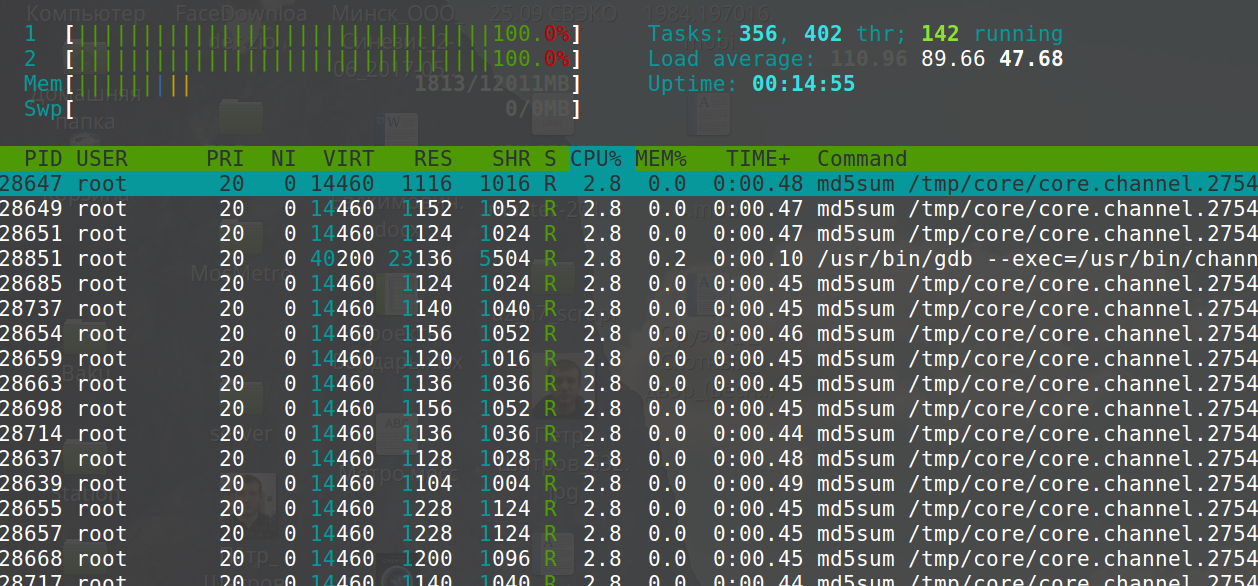Click the Uptime 00:14:55 value
This screenshot has height=586, width=1258.
click(803, 85)
